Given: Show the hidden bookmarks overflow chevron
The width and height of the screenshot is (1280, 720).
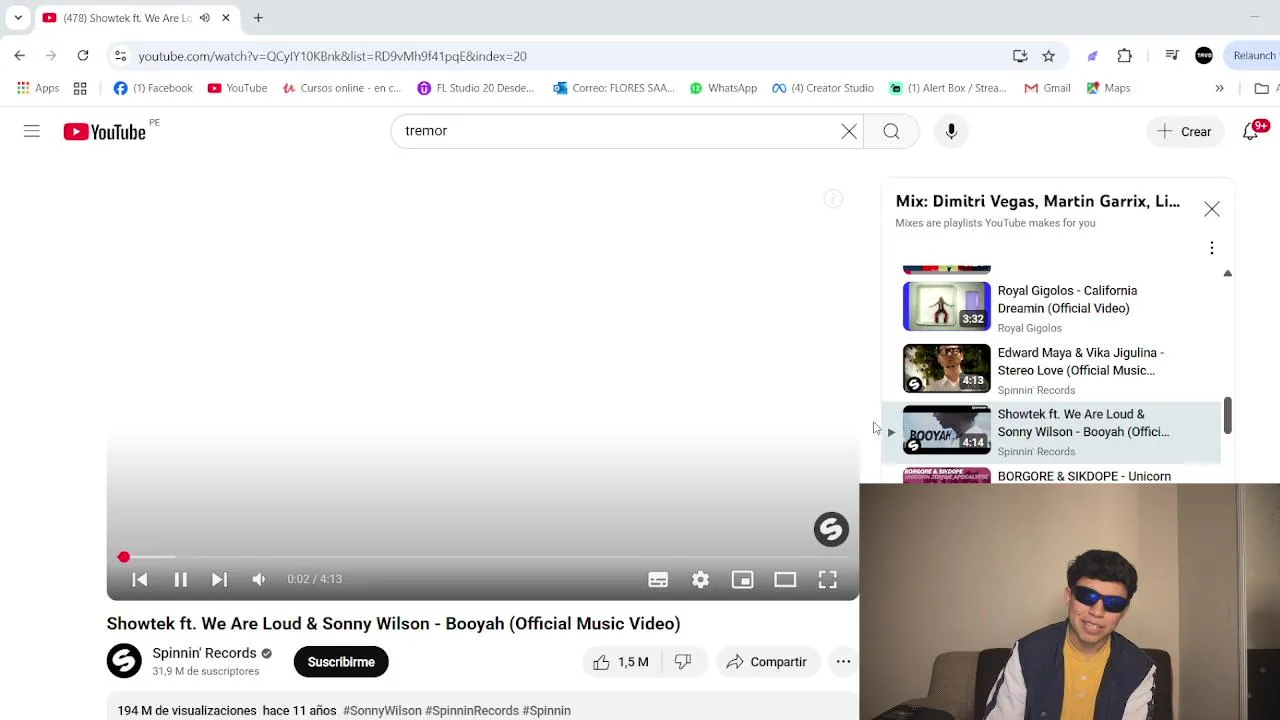Looking at the screenshot, I should (x=1219, y=88).
